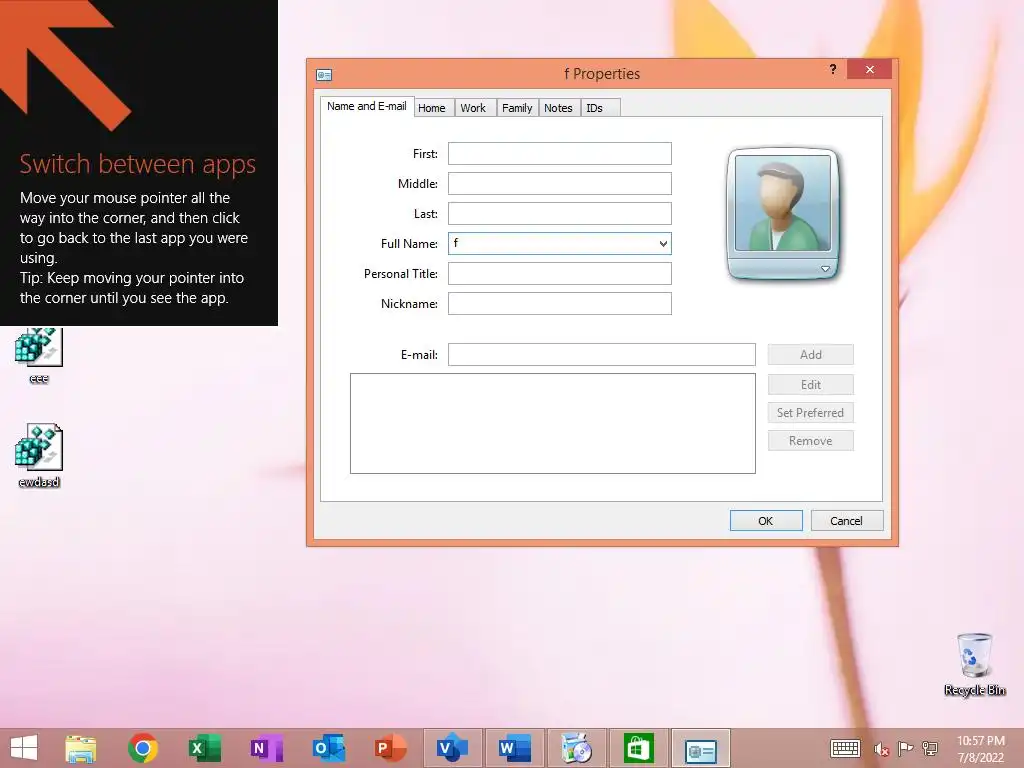Open OneNote from the taskbar
The height and width of the screenshot is (768, 1024).
(x=266, y=748)
